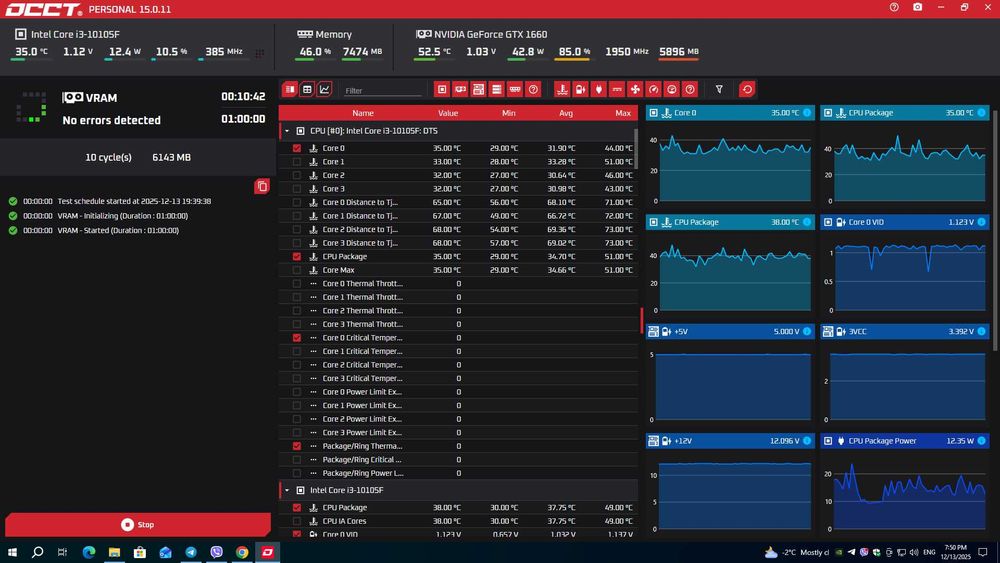The image size is (1000, 563).
Task: Open the clock showing 7:50 PM
Action: pos(955,552)
